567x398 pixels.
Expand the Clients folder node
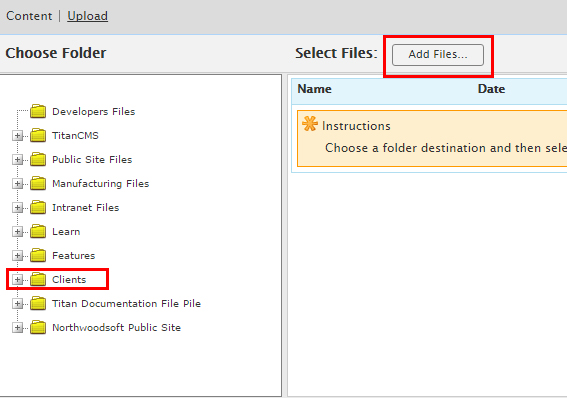click(x=17, y=279)
